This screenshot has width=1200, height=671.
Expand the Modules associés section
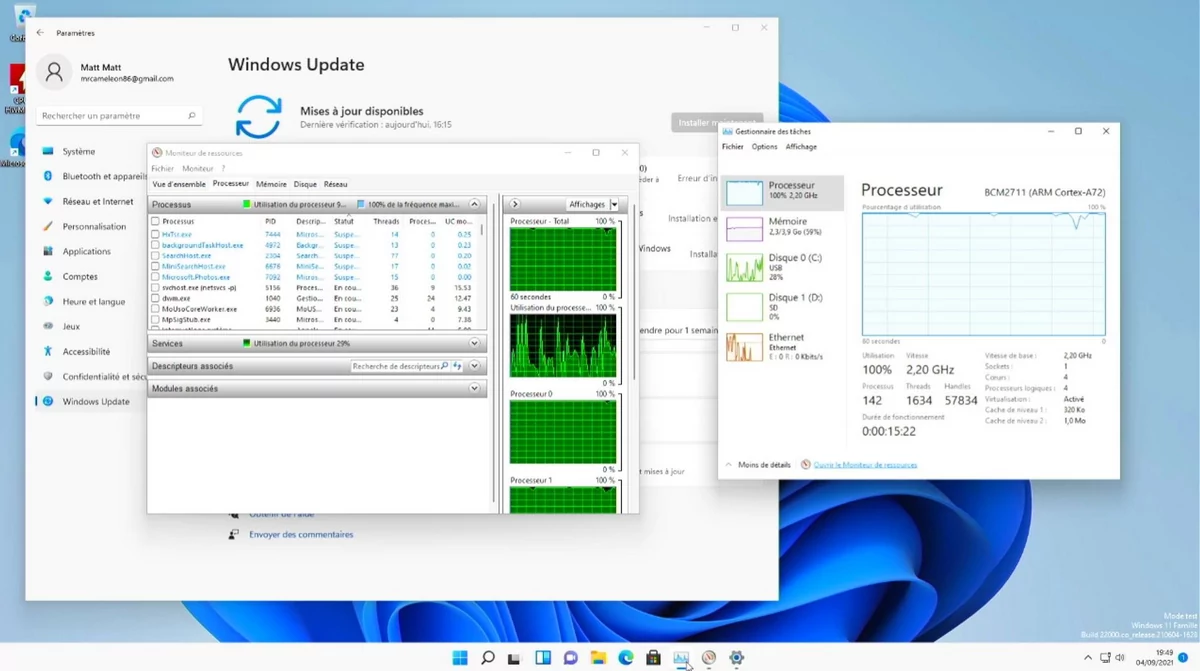[x=475, y=388]
